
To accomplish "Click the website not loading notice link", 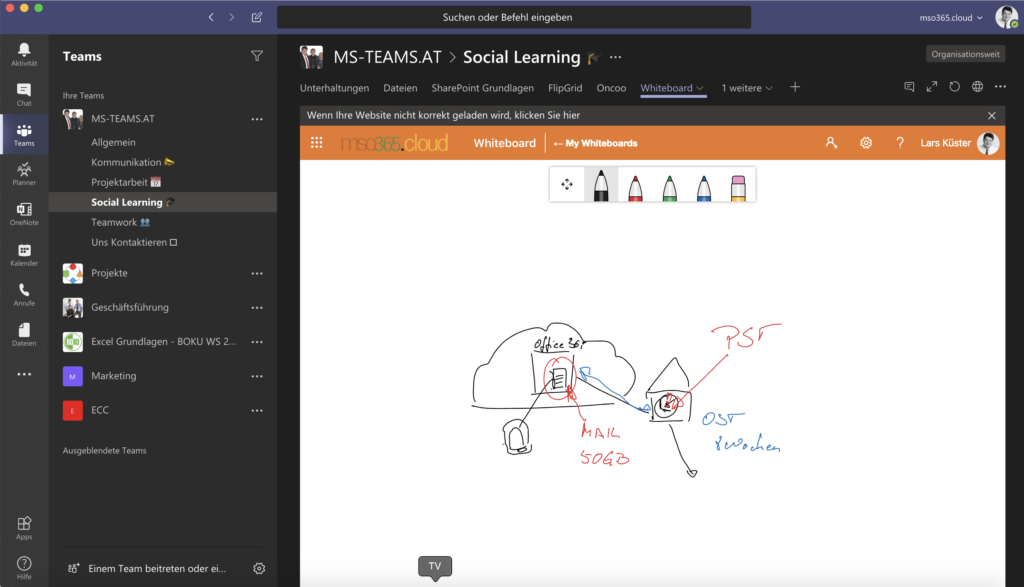I will point(443,115).
